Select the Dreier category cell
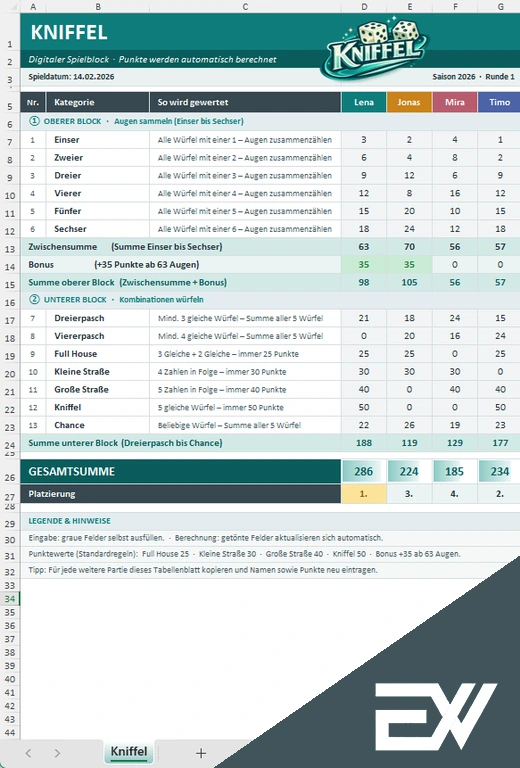 point(98,175)
